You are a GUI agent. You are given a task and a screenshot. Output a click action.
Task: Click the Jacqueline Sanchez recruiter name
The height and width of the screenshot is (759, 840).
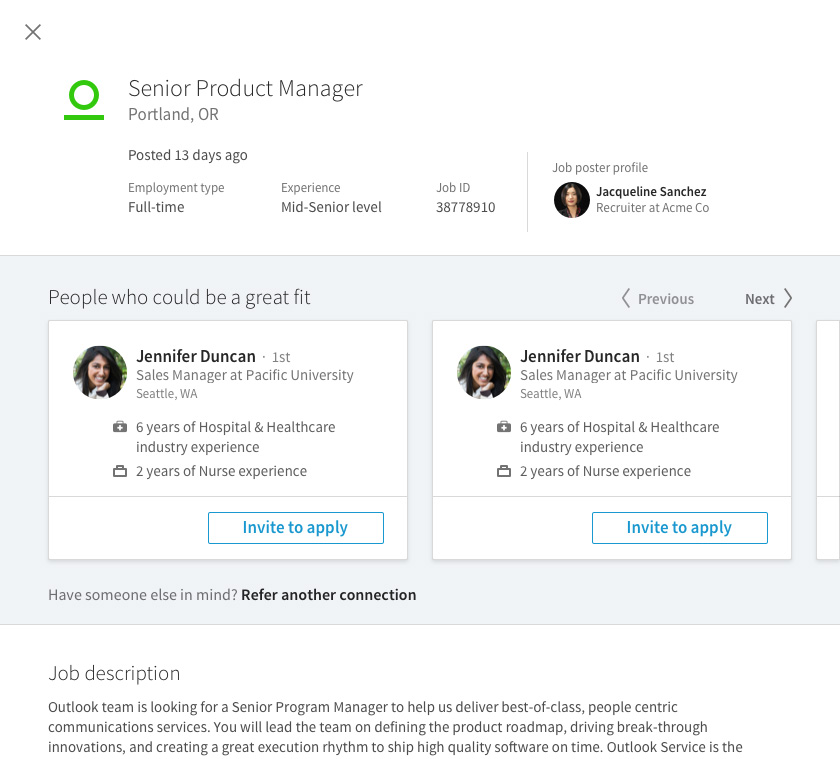click(651, 191)
